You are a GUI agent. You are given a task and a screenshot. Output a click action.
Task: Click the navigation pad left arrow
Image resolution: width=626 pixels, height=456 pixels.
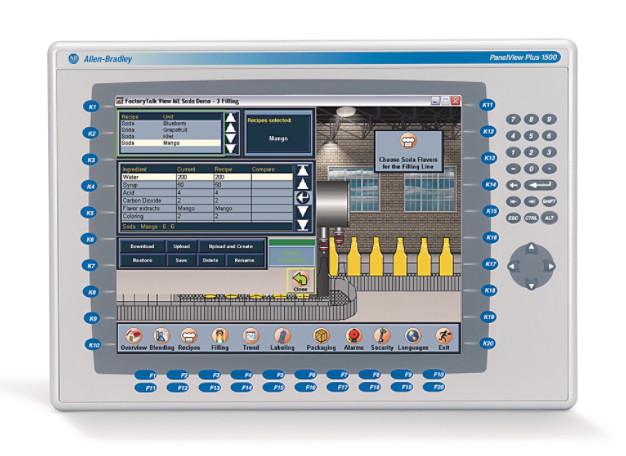tap(512, 266)
